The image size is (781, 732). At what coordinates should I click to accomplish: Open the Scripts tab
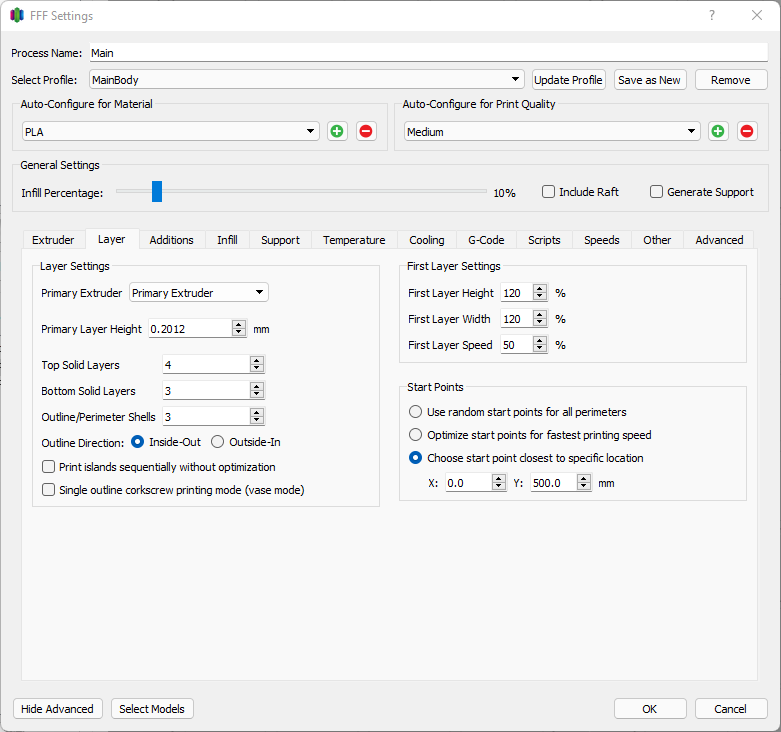[544, 240]
